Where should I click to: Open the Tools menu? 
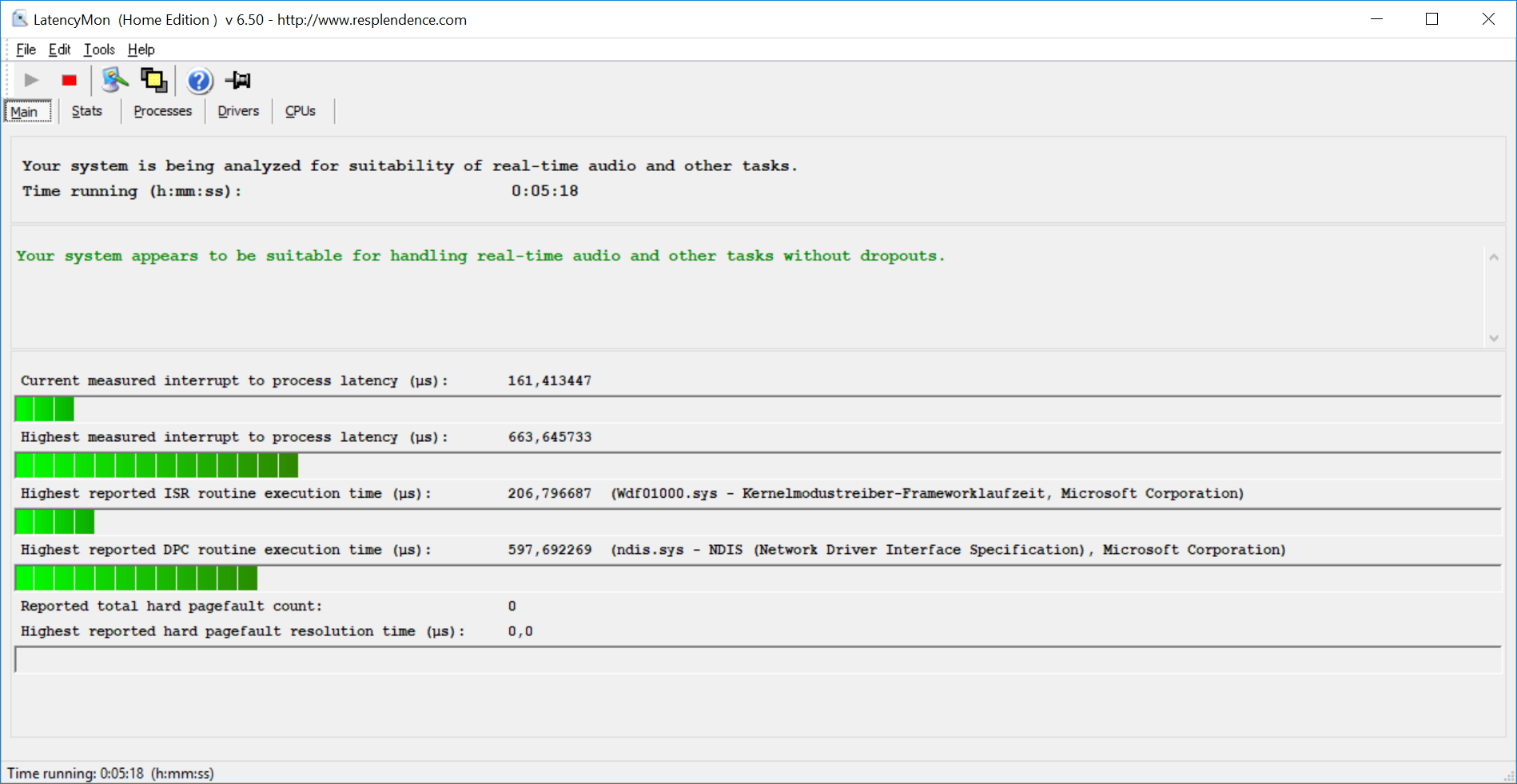pos(99,50)
